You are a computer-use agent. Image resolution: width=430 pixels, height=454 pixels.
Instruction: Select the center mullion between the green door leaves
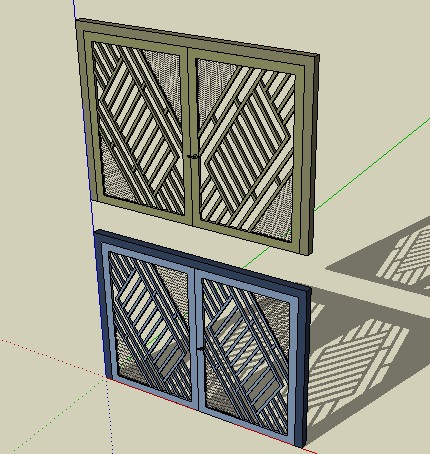pos(191,137)
